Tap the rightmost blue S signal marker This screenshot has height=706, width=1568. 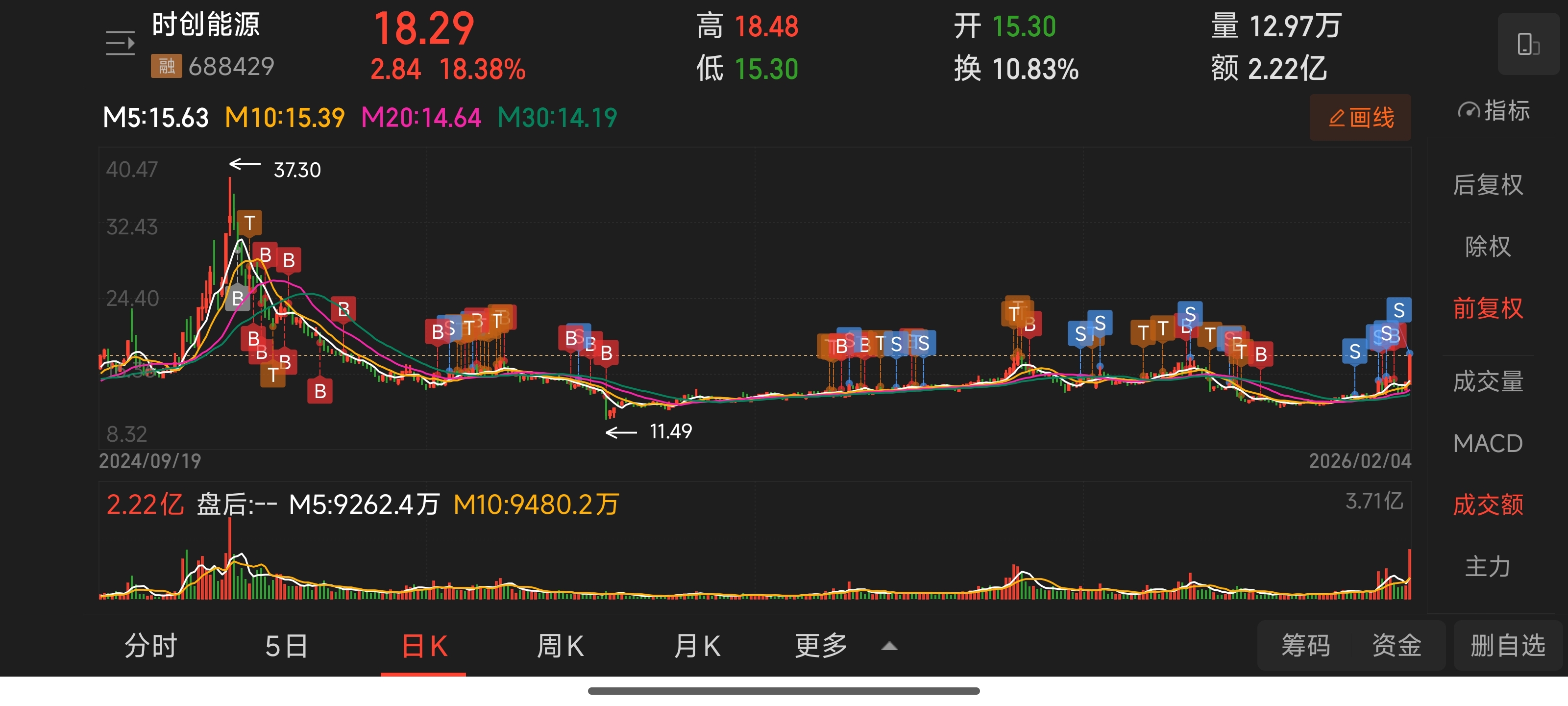[x=1399, y=310]
